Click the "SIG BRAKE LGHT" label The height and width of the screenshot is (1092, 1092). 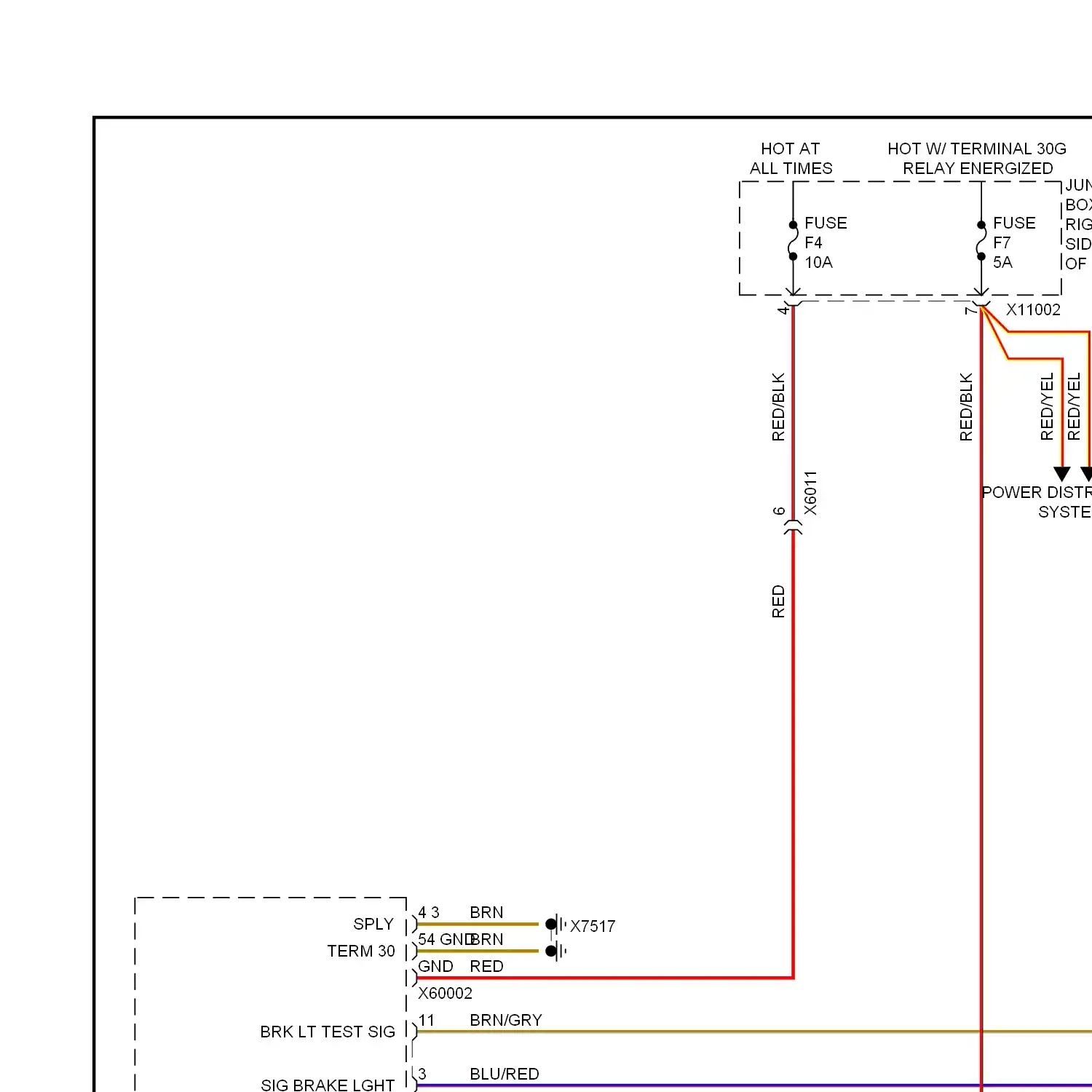coord(328,1085)
